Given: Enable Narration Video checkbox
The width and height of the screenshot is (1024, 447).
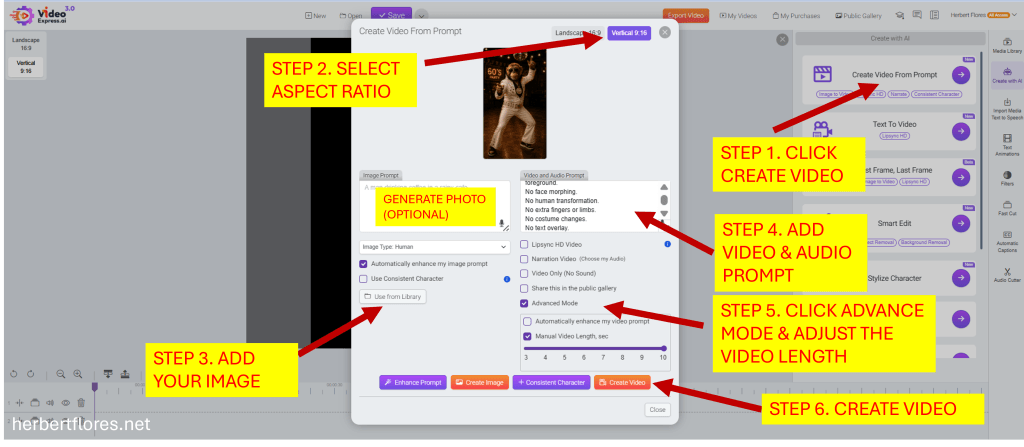Looking at the screenshot, I should 524,259.
